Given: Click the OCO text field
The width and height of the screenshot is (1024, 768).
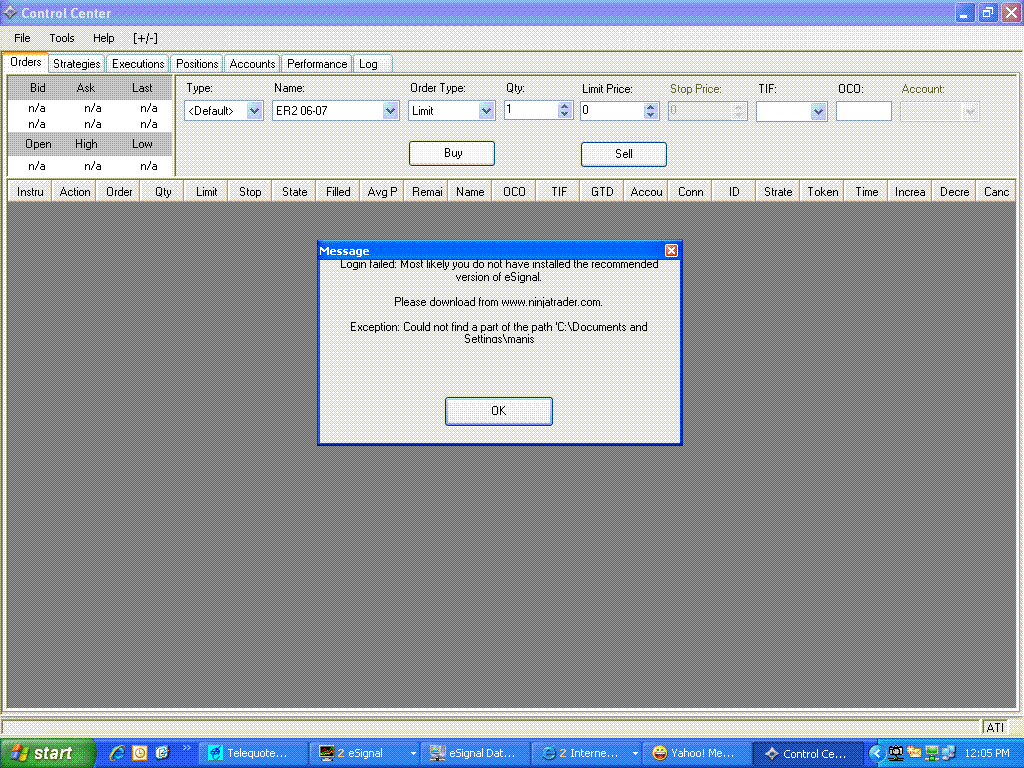Looking at the screenshot, I should click(863, 111).
